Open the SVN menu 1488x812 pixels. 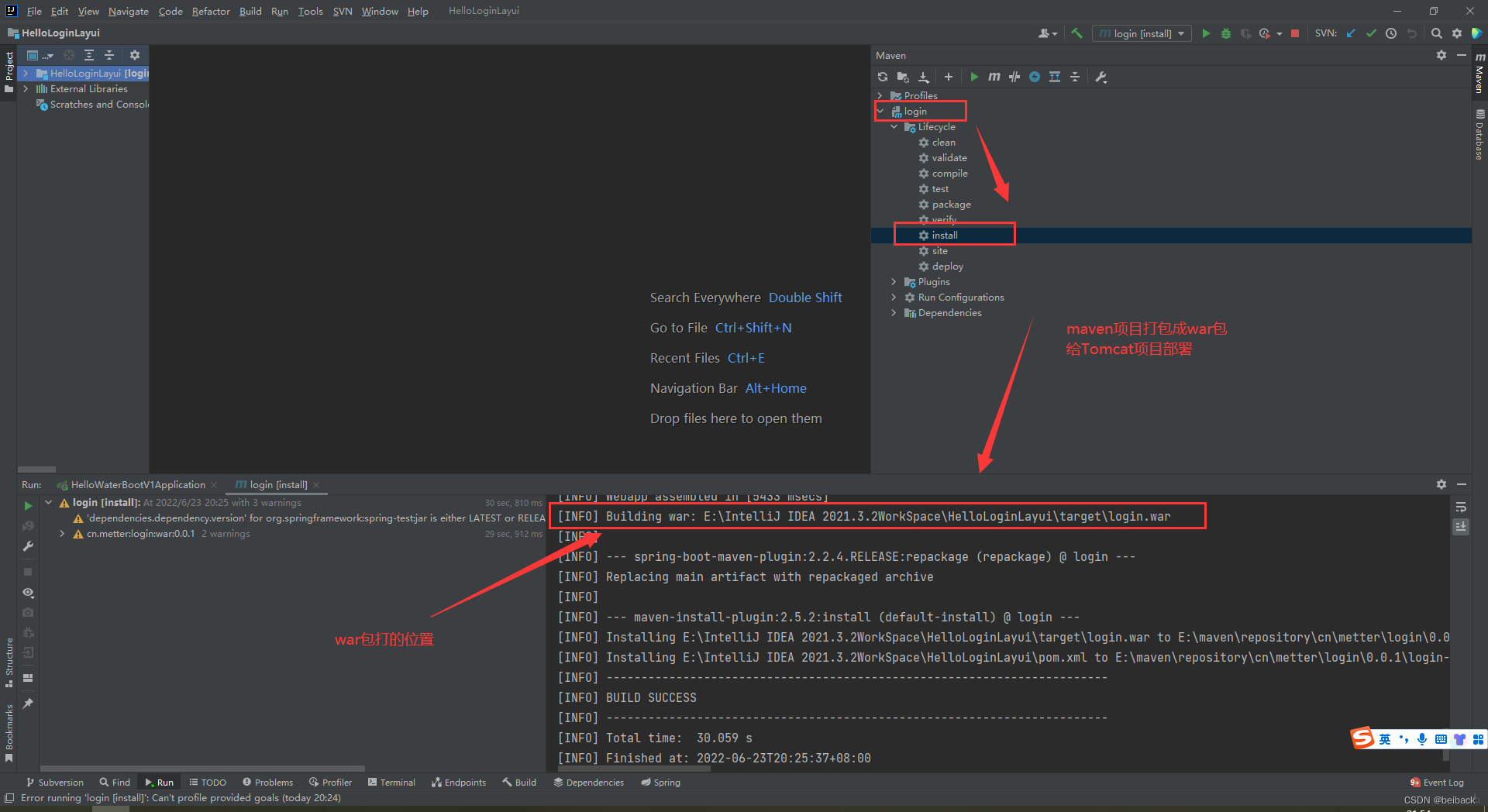click(343, 11)
